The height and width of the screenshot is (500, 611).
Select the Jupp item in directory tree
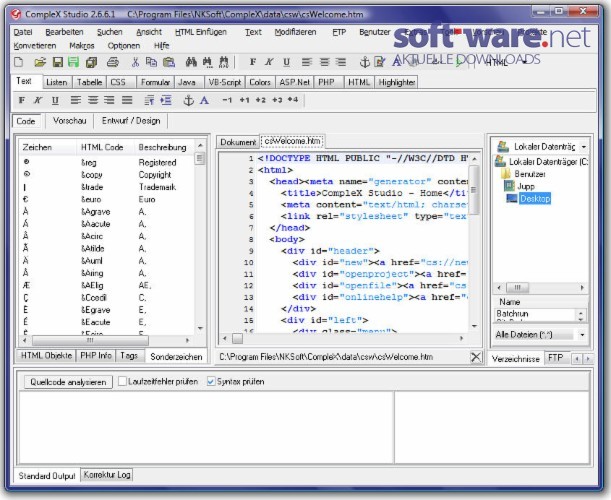(x=526, y=186)
